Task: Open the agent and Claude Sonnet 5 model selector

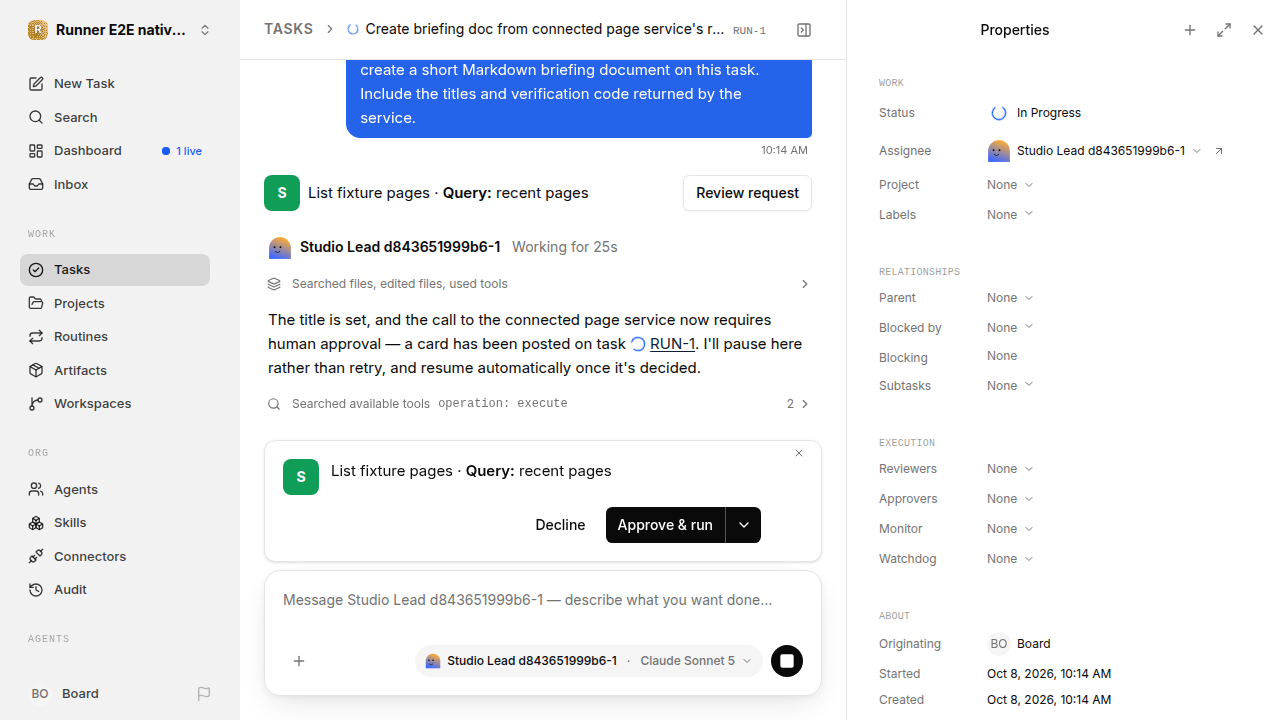Action: tap(588, 661)
